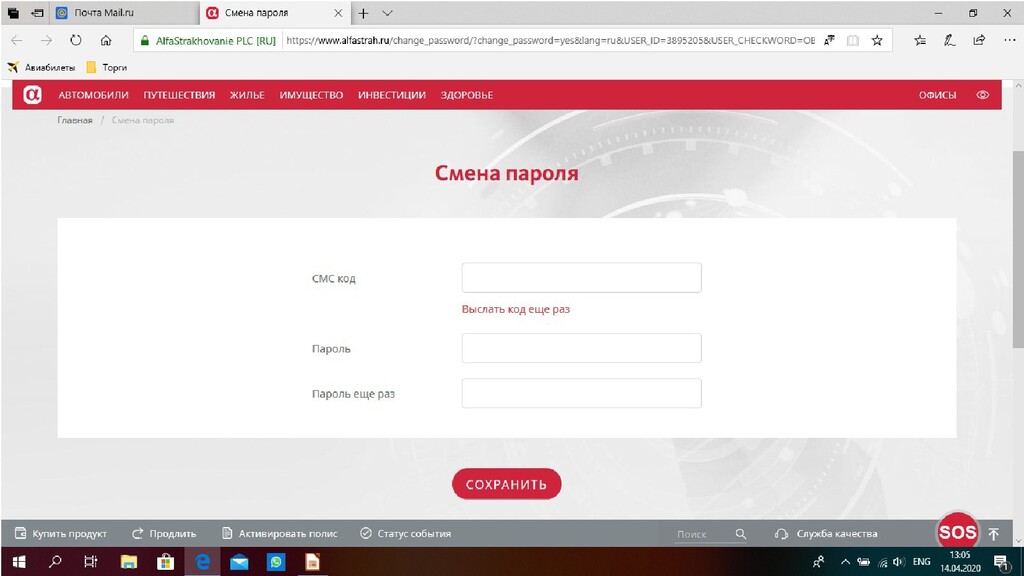Open Служба качества link
Screen dimensions: 1024x576
(x=826, y=534)
